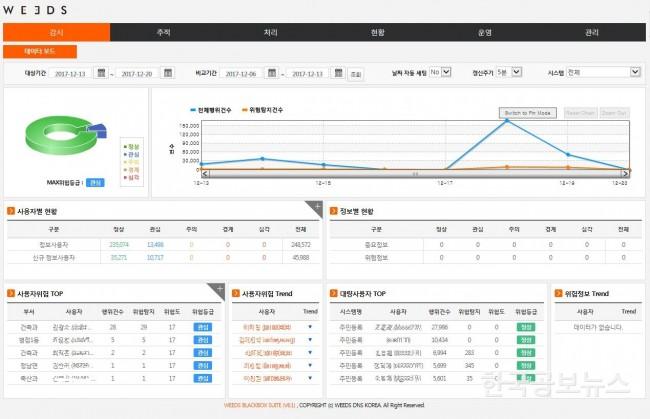The width and height of the screenshot is (650, 419).
Task: Click 관심 badge in the 건축과 28-count row
Action: click(x=203, y=327)
